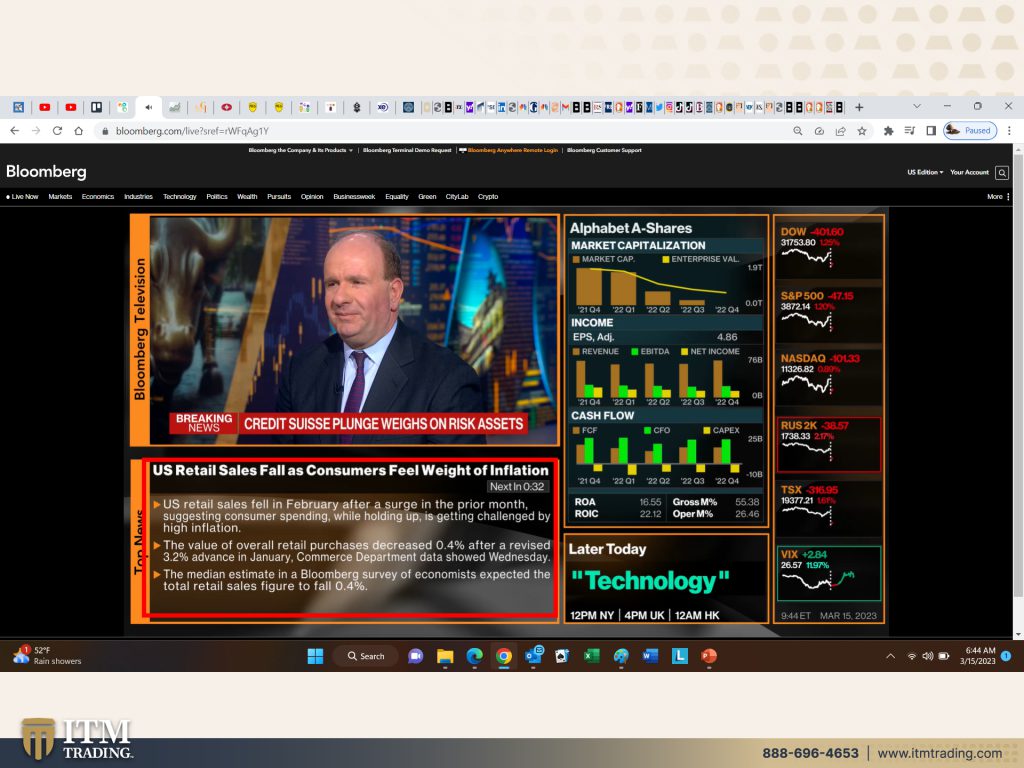Image resolution: width=1024 pixels, height=768 pixels.
Task: Click the VIX index panel
Action: pyautogui.click(x=829, y=573)
